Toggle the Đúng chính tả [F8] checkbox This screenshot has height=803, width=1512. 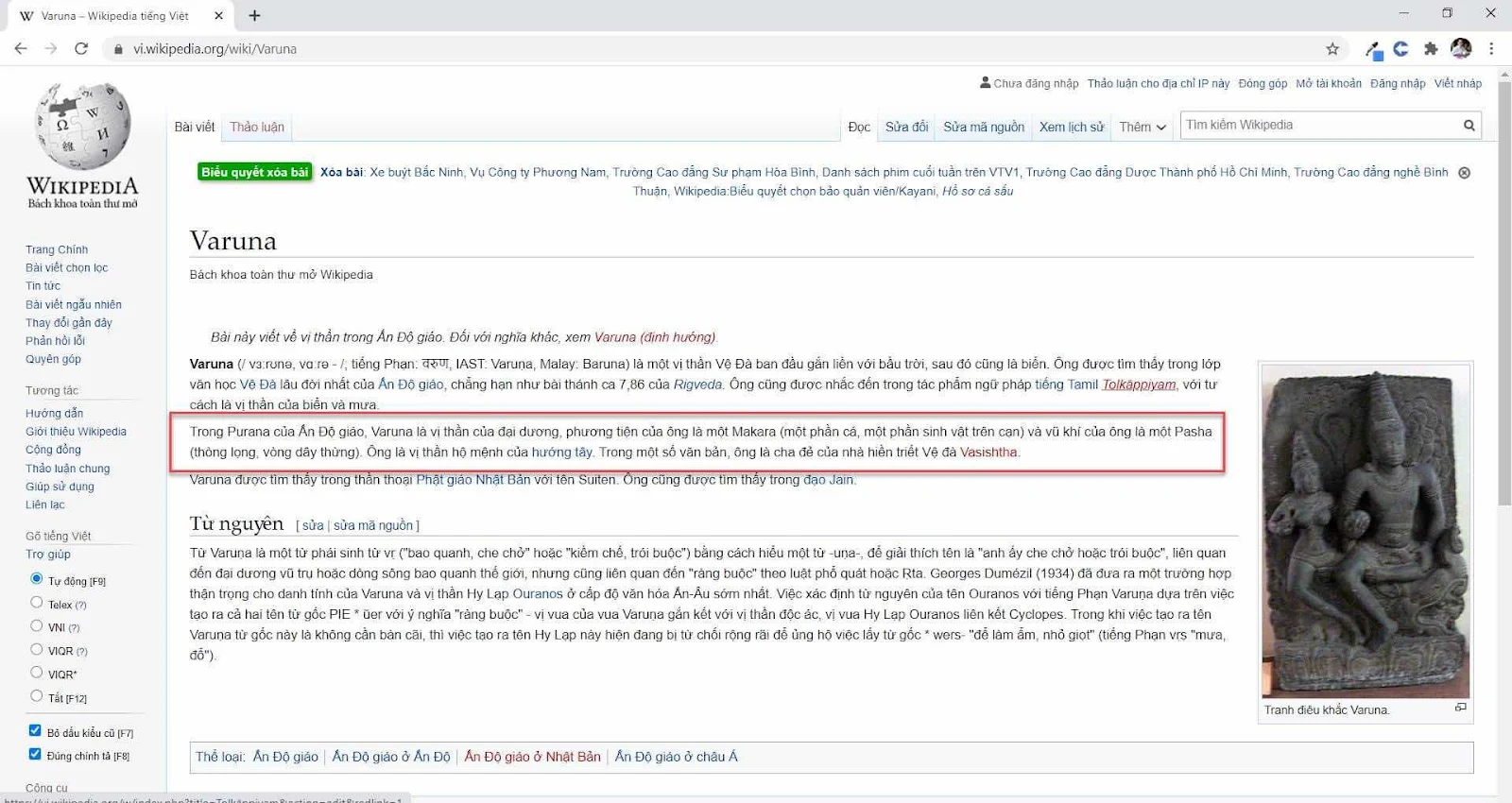35,754
